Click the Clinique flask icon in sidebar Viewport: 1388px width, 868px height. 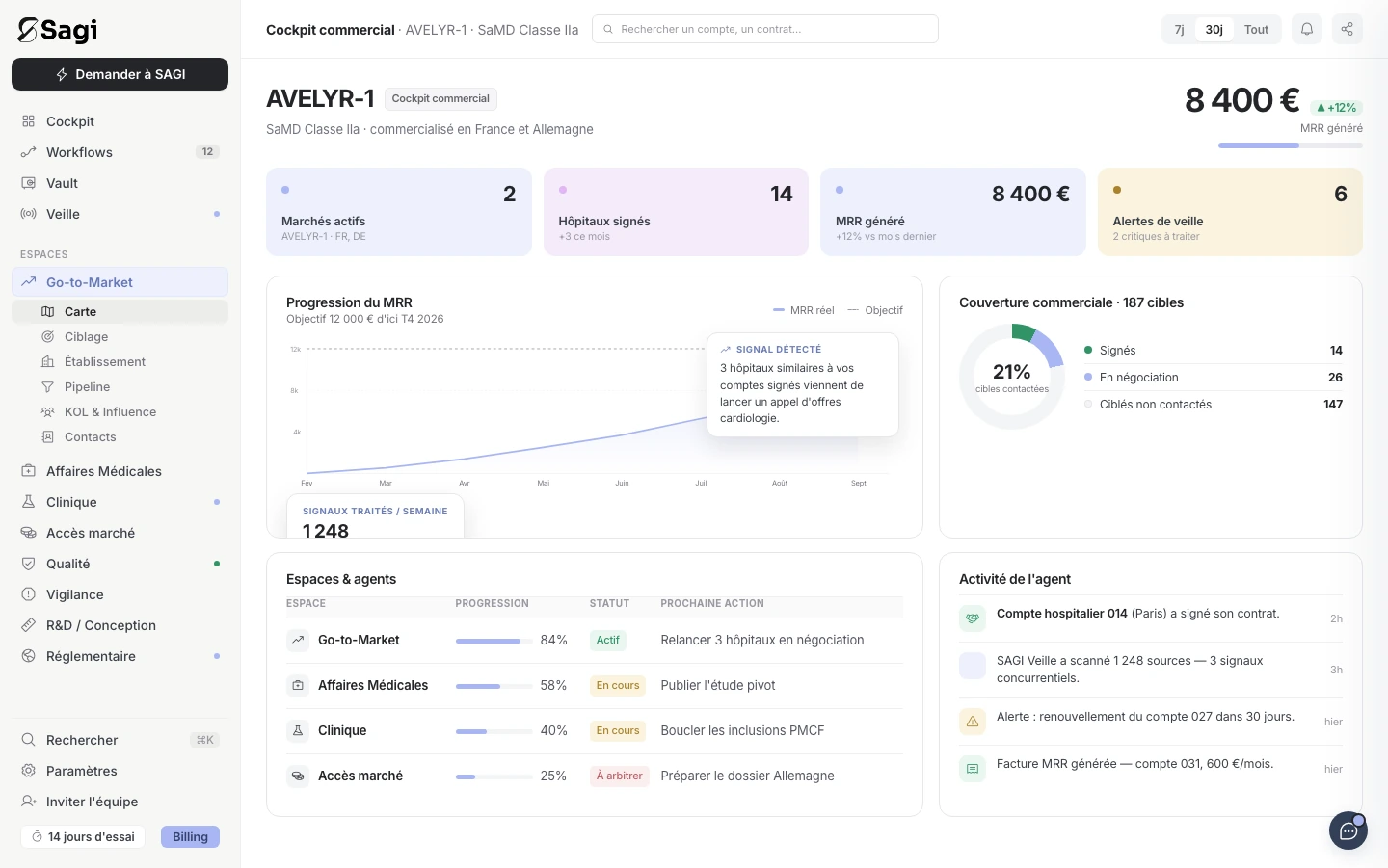(x=29, y=502)
